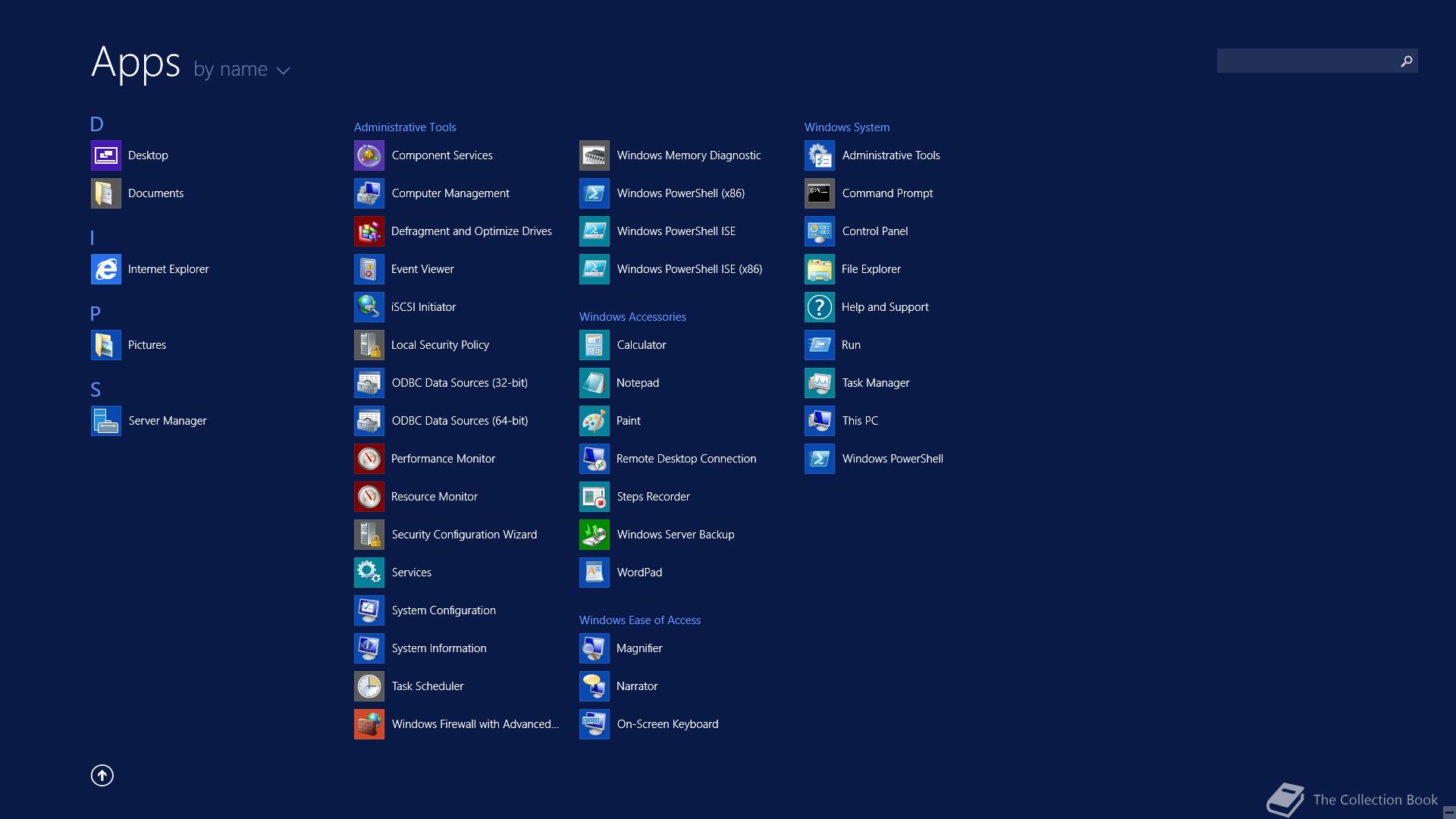This screenshot has height=819, width=1456.
Task: Launch Magnifier icon
Action: click(595, 648)
